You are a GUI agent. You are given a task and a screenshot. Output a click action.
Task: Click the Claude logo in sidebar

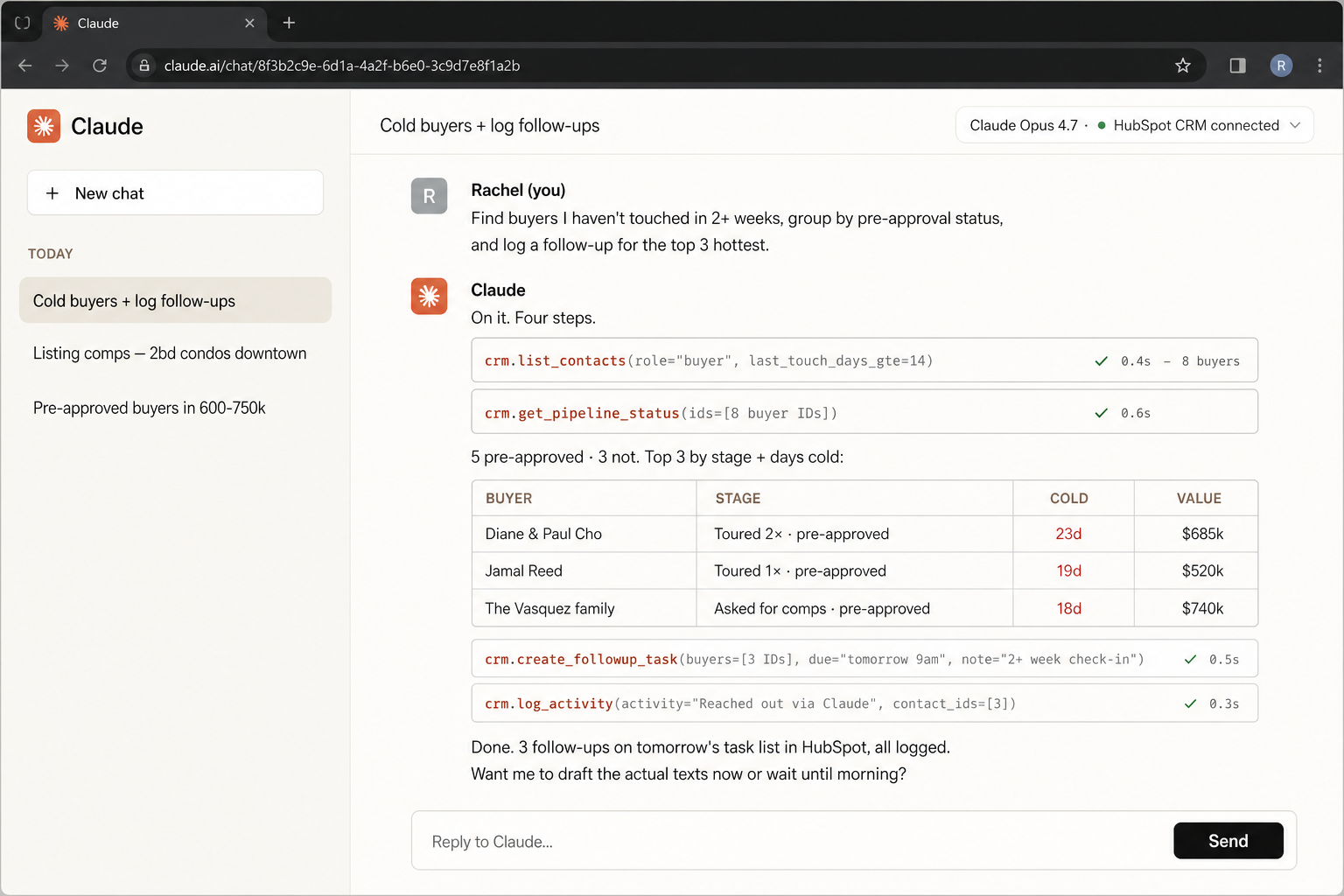pyautogui.click(x=44, y=126)
